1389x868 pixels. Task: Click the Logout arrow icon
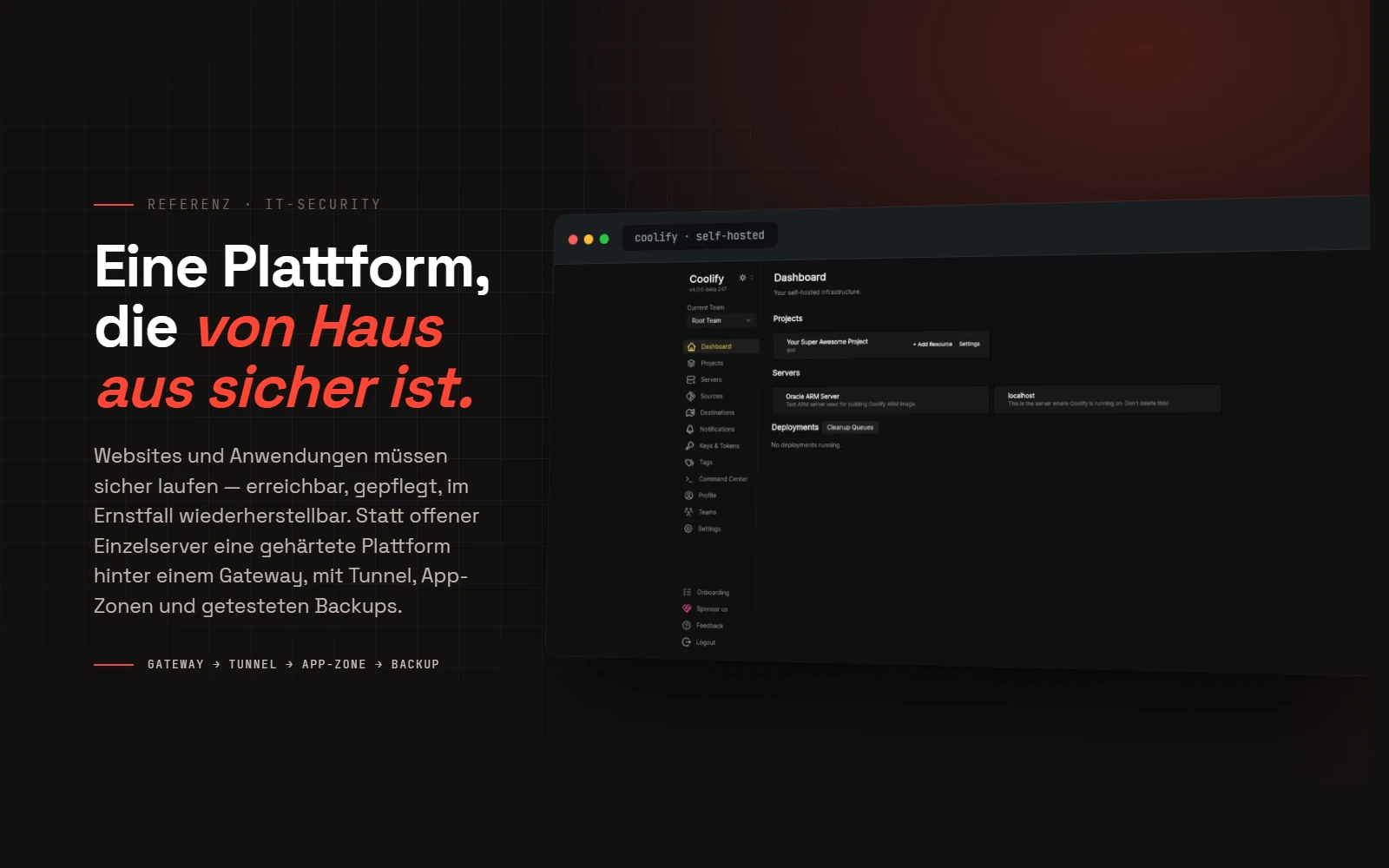pos(687,642)
